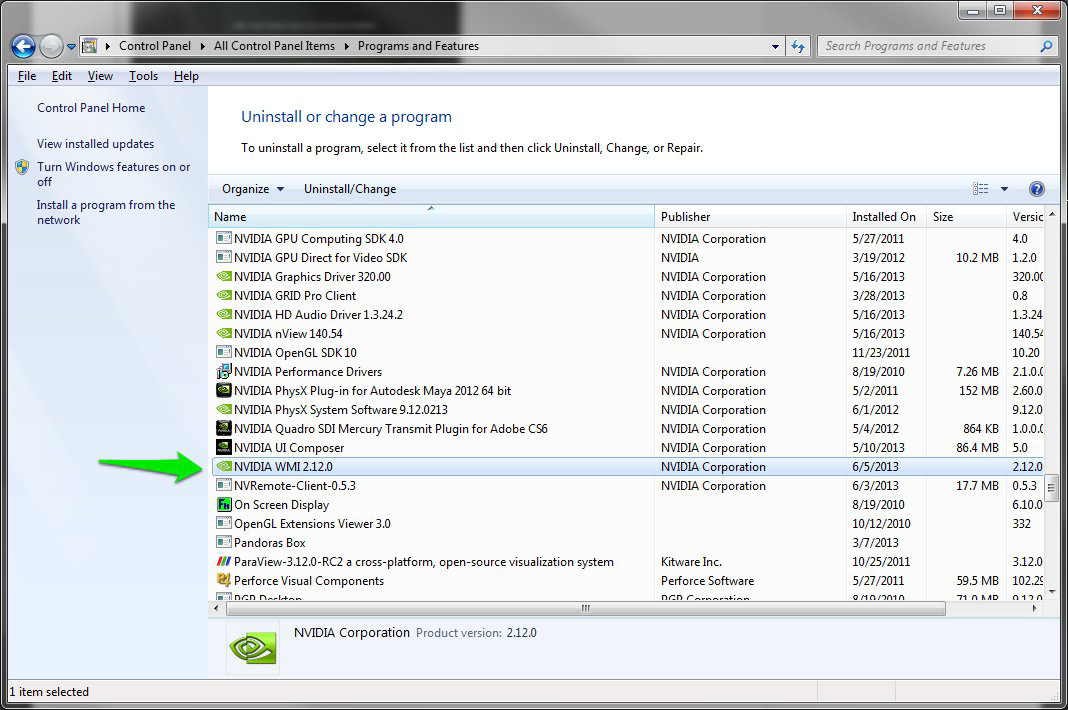Open the Tools menu
The image size is (1068, 710).
143,76
